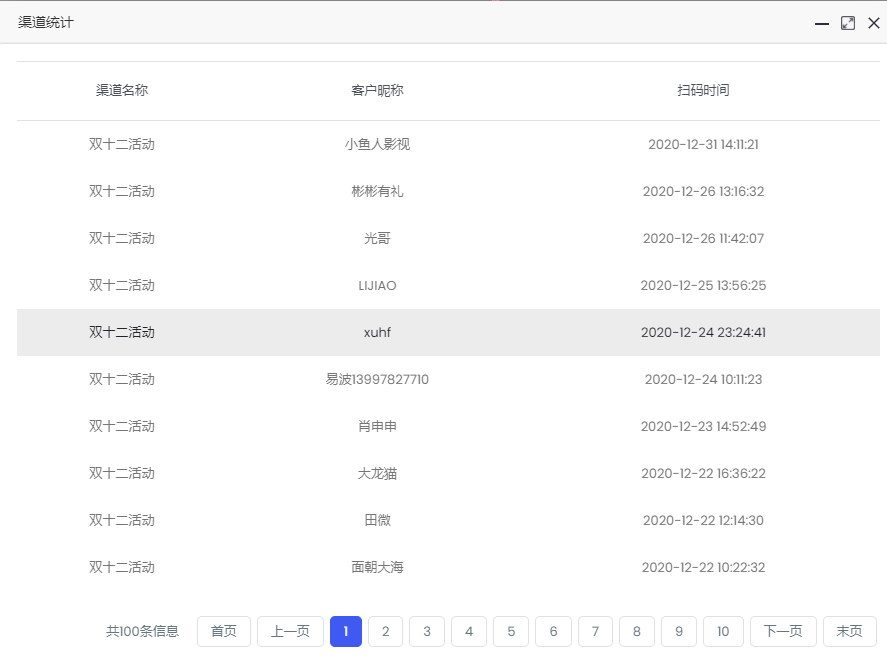Close the 渠道统计 dialog
The width and height of the screenshot is (887, 660).
pos(874,23)
